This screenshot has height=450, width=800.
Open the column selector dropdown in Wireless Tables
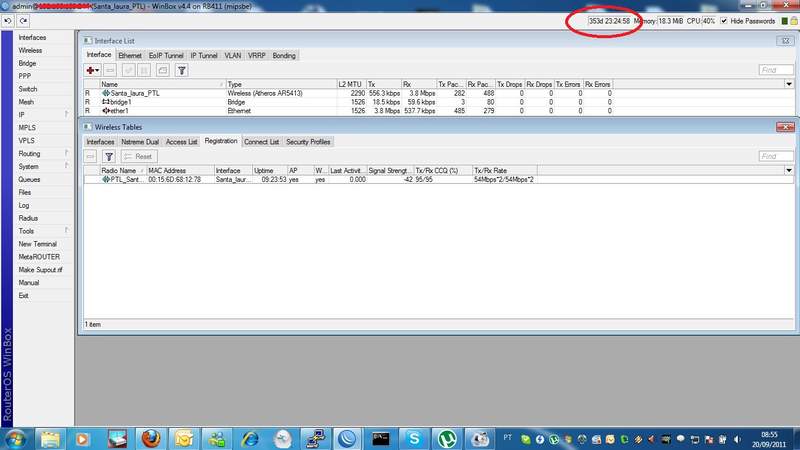(x=789, y=170)
